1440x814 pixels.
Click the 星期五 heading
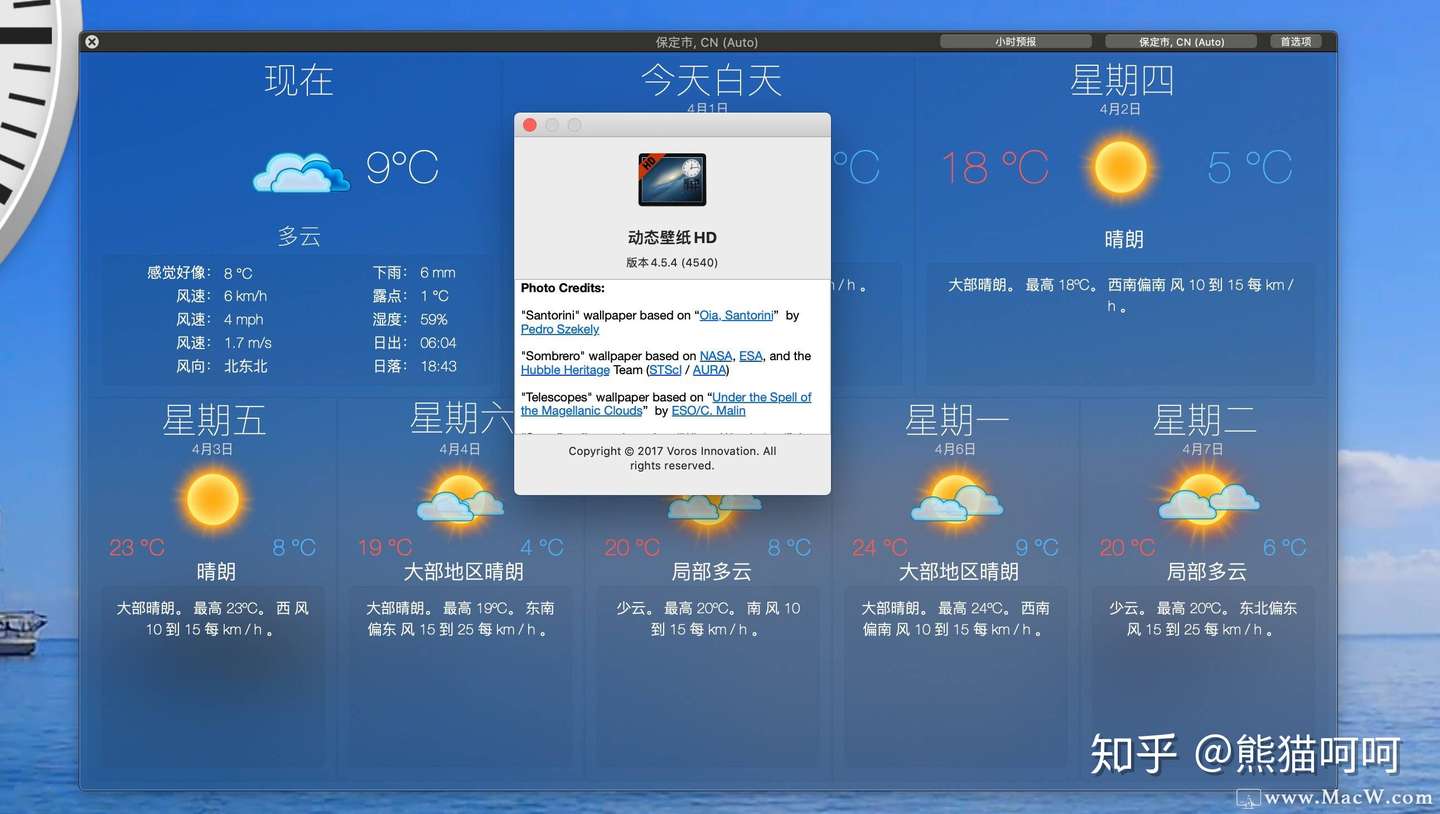coord(213,420)
